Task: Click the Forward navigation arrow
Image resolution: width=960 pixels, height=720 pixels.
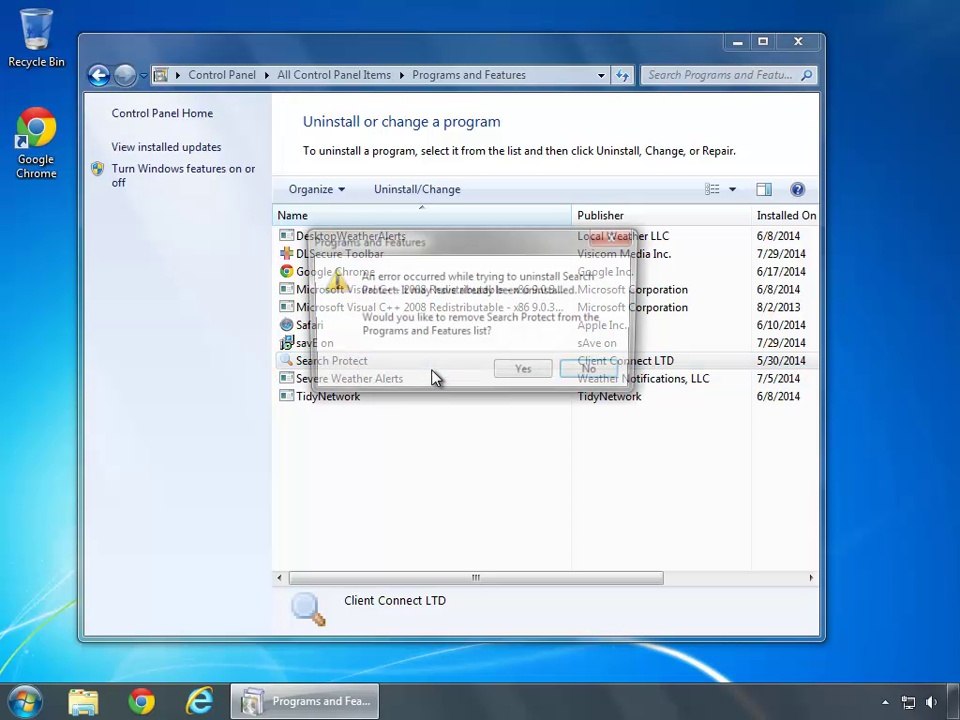Action: tap(125, 75)
